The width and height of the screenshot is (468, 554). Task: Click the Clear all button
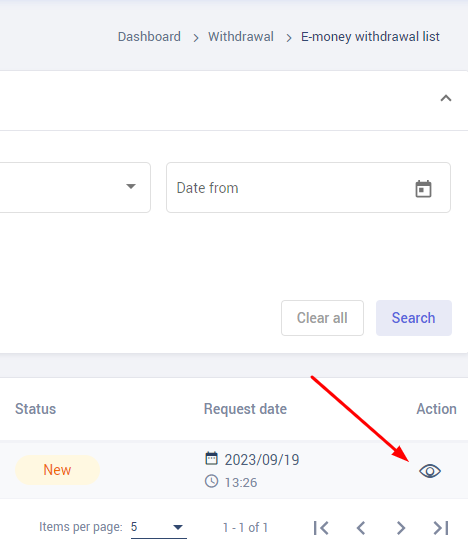pyautogui.click(x=322, y=318)
